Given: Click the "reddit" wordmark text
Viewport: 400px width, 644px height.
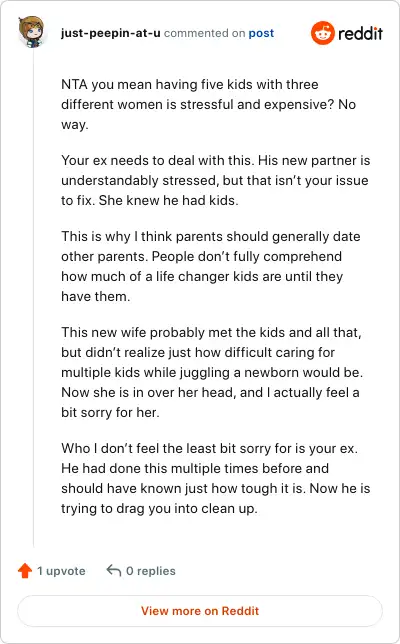Looking at the screenshot, I should 361,33.
